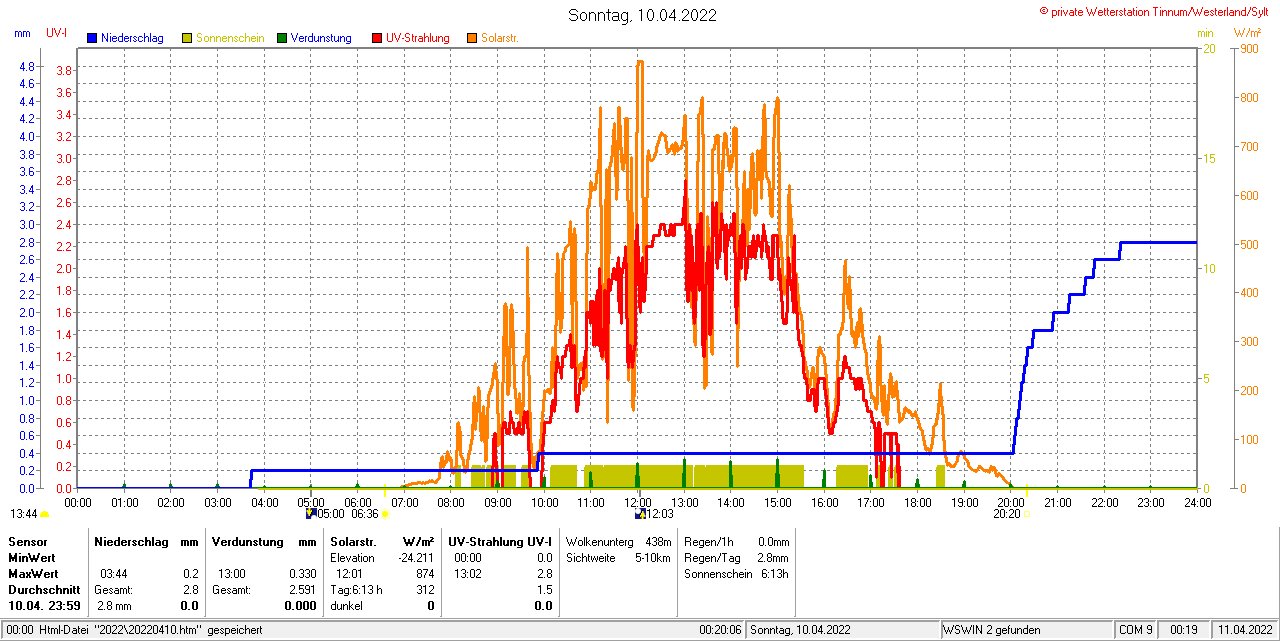1280x641 pixels.
Task: Select the Solarstr. legend label
Action: (500, 38)
